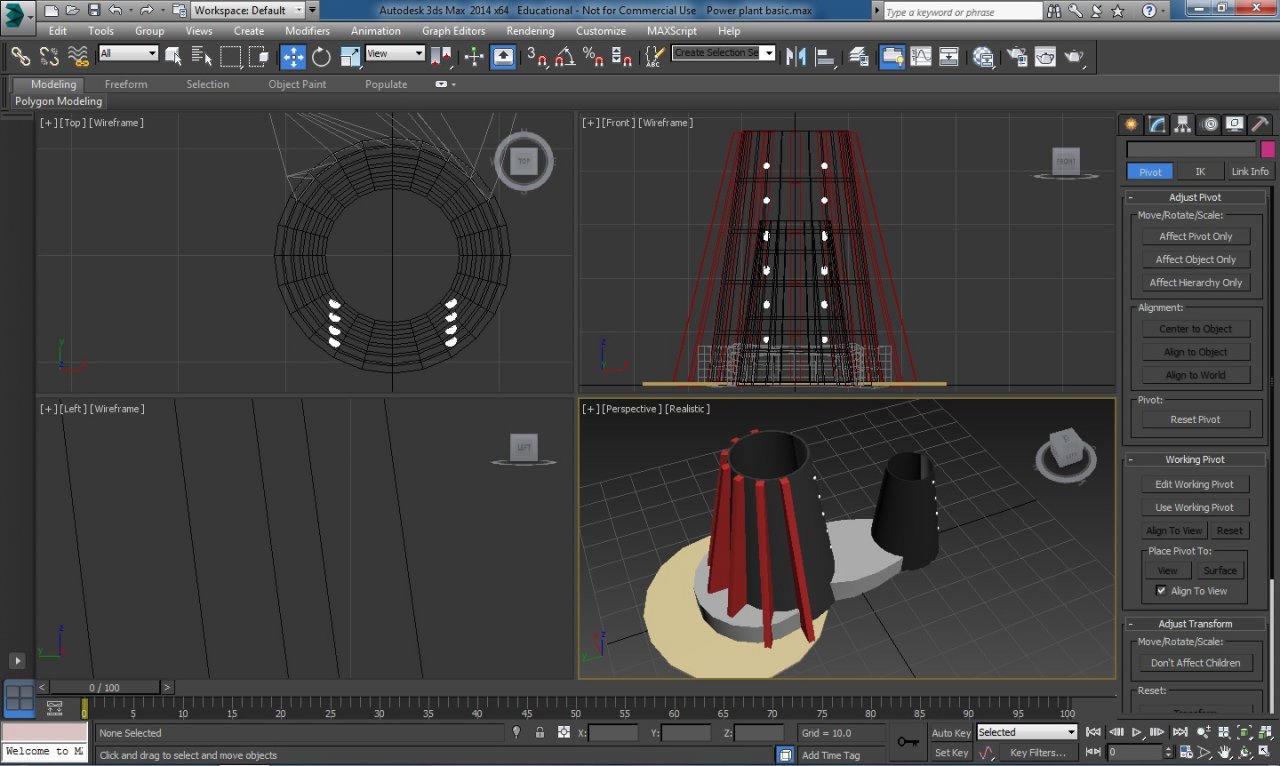Image resolution: width=1280 pixels, height=766 pixels.
Task: Toggle Auto Key animation mode
Action: 950,733
